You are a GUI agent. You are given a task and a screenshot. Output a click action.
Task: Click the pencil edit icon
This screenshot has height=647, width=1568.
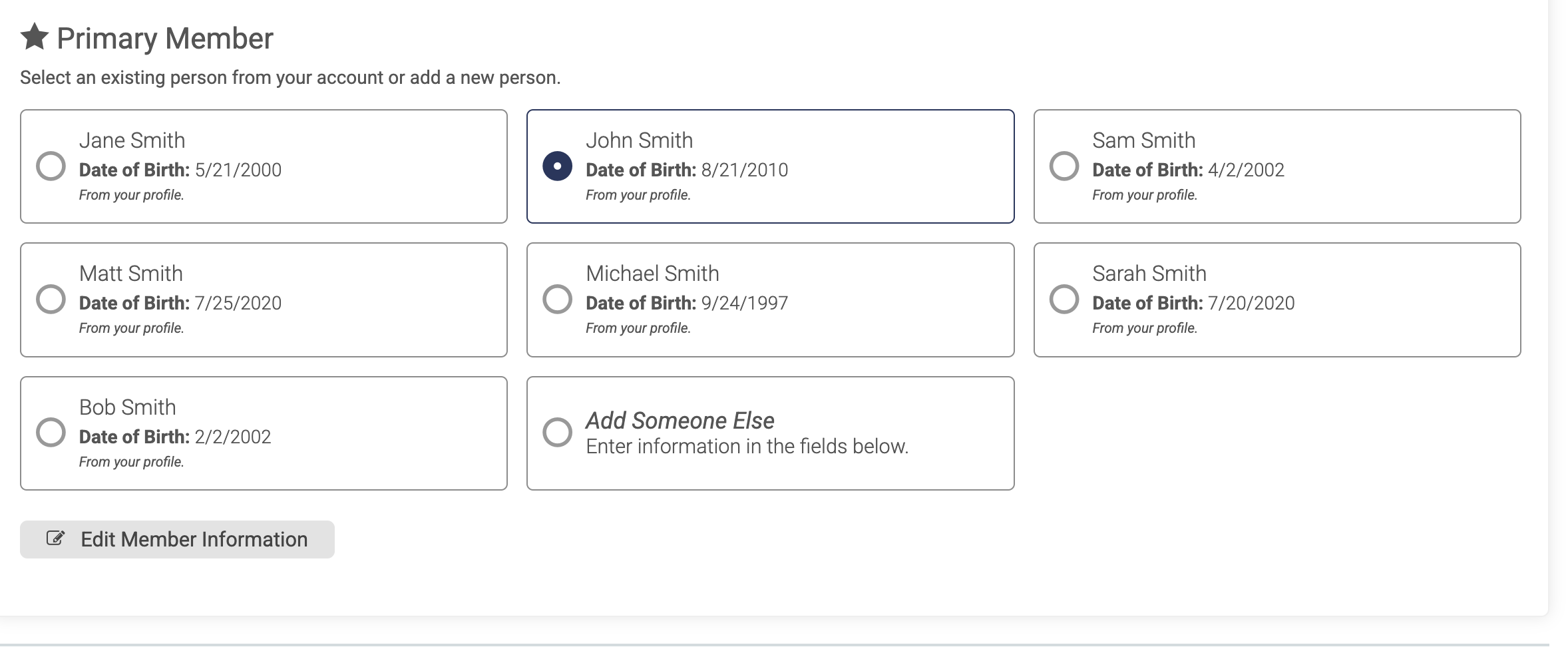[x=55, y=538]
